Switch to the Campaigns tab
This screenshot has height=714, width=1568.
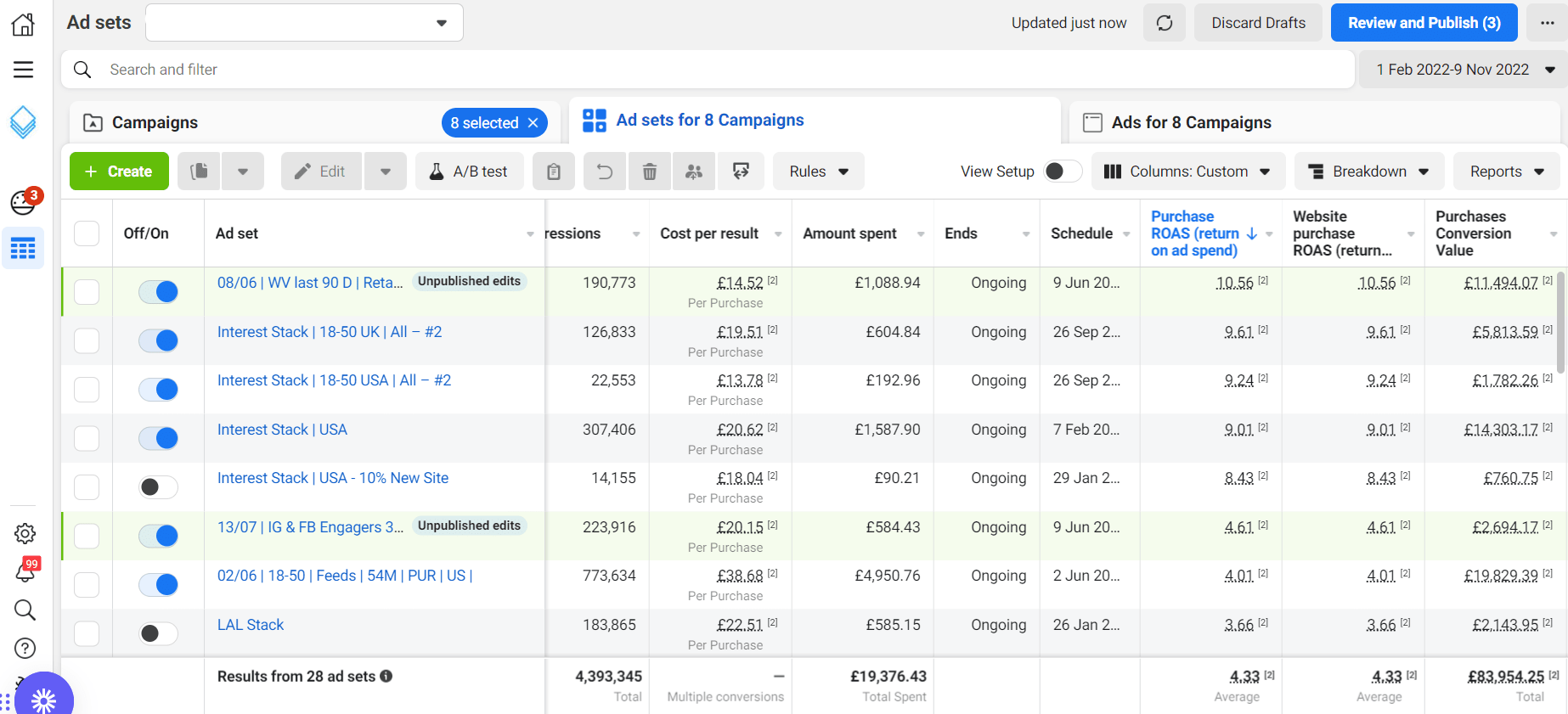pos(155,122)
